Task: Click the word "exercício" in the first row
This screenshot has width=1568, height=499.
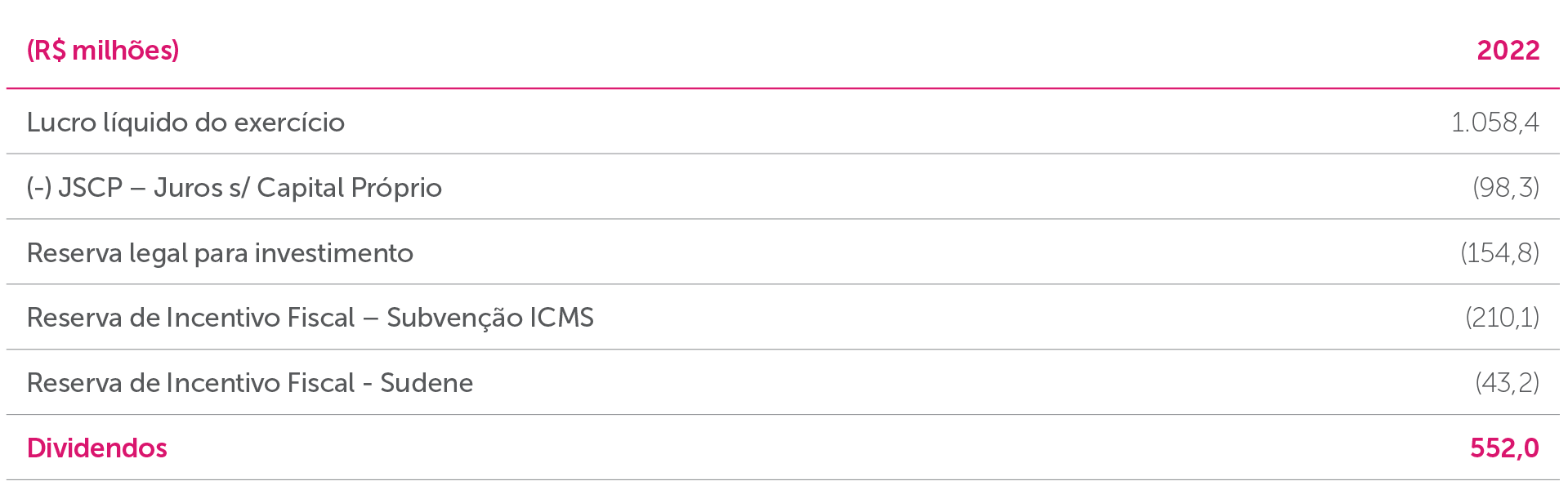Action: [x=289, y=123]
